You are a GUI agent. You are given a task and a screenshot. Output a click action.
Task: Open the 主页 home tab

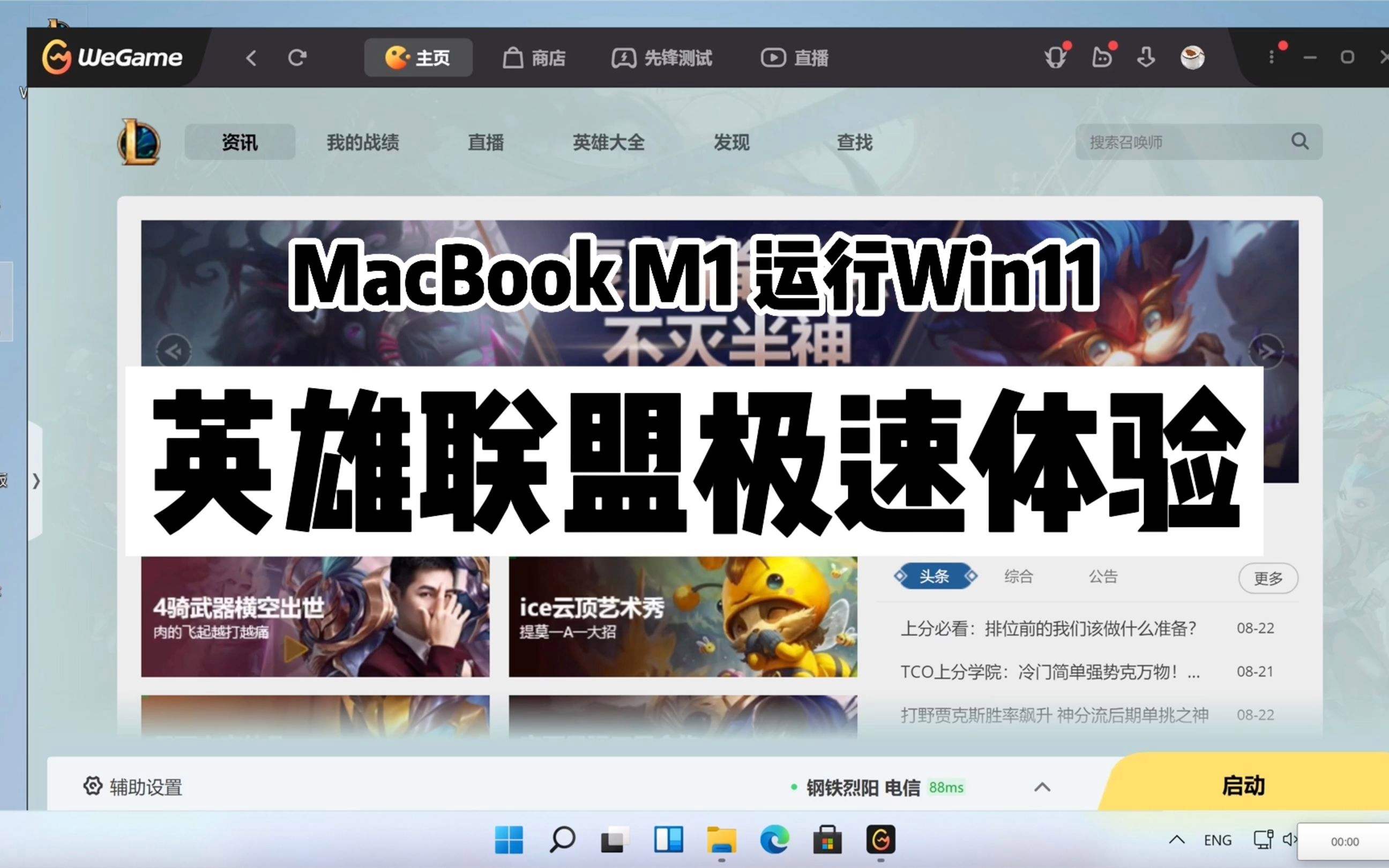419,57
